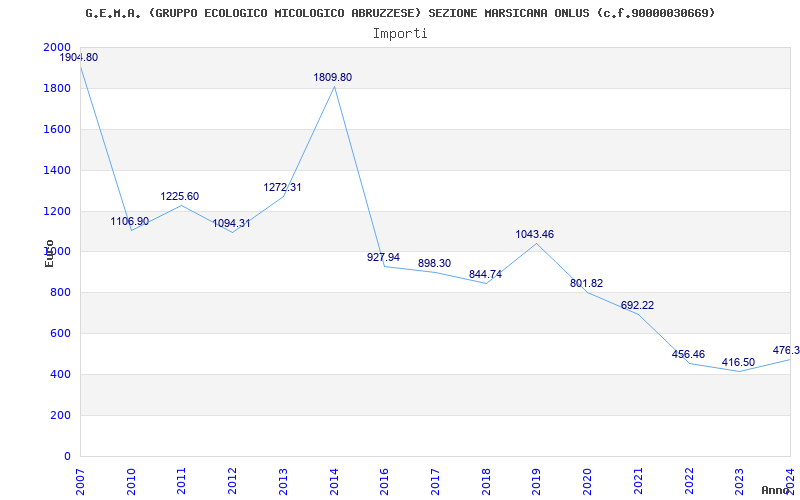Click the 2021 x-axis year label
Viewport: 800px width, 500px height.
coord(638,480)
